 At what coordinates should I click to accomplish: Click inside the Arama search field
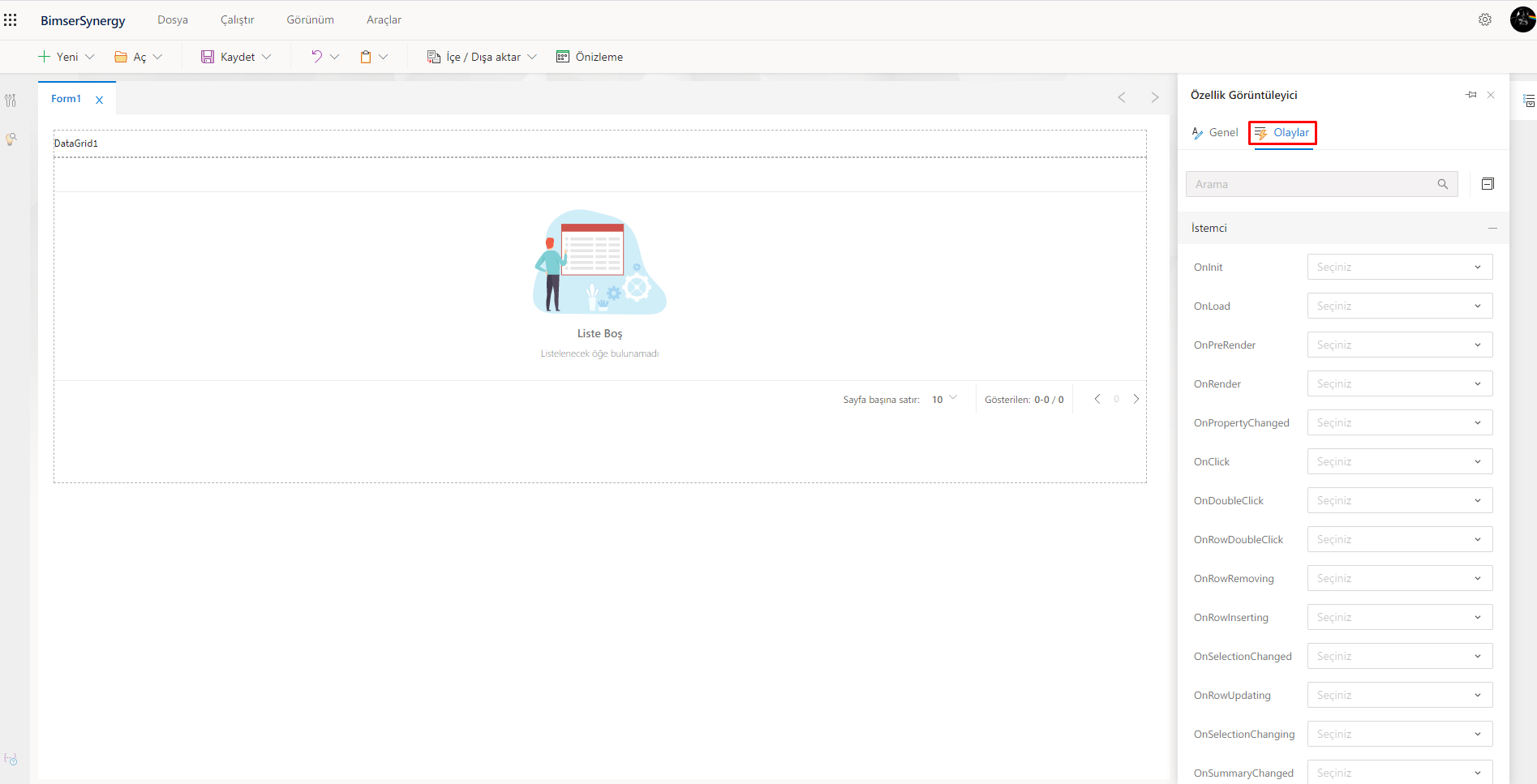[x=1310, y=184]
